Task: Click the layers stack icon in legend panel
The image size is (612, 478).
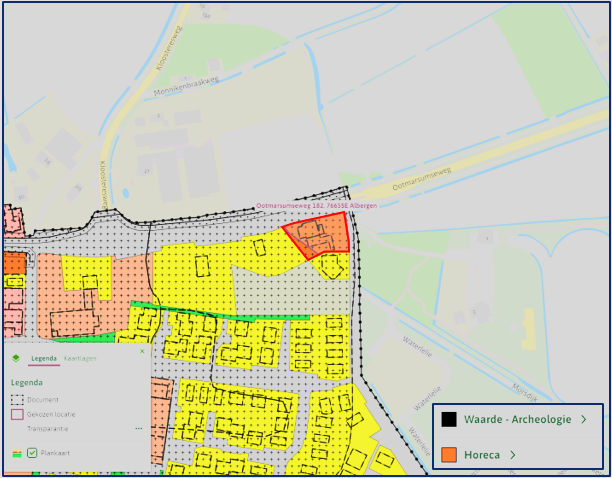Action: pos(16,358)
